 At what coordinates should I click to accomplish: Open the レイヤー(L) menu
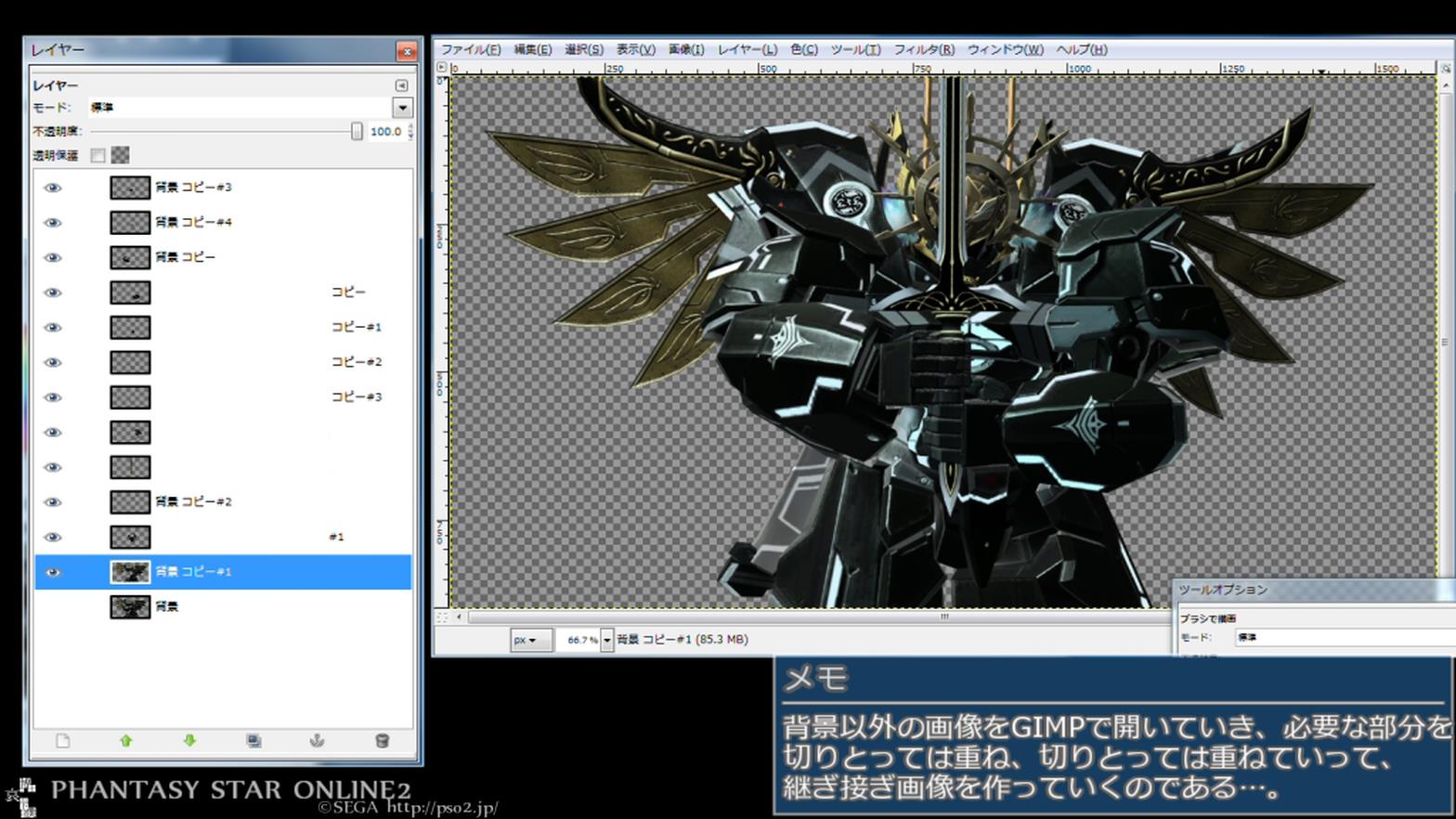tap(747, 50)
